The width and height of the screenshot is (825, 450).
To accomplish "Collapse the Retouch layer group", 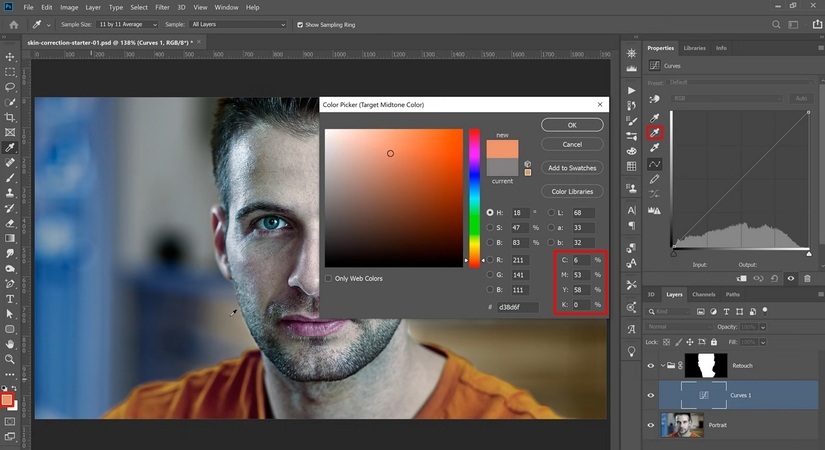I will (663, 366).
